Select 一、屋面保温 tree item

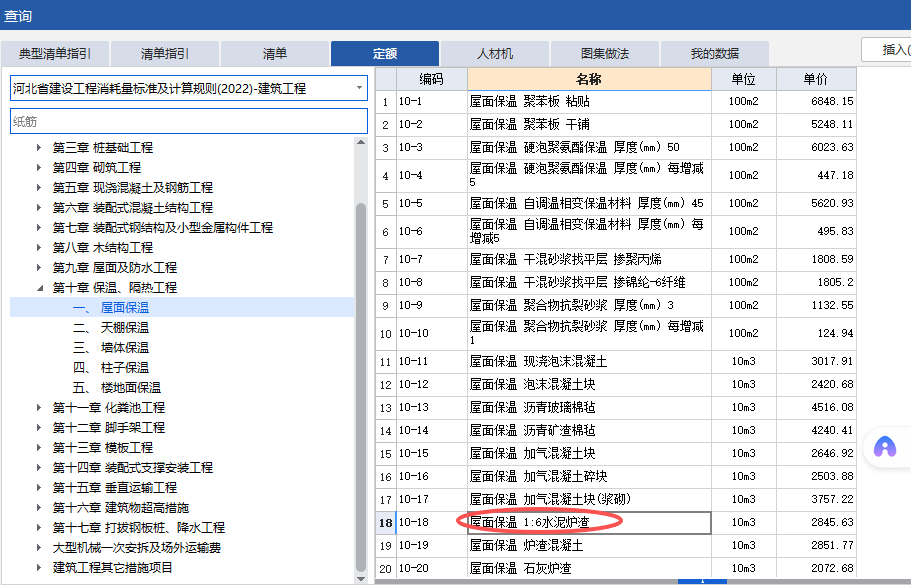click(182, 307)
